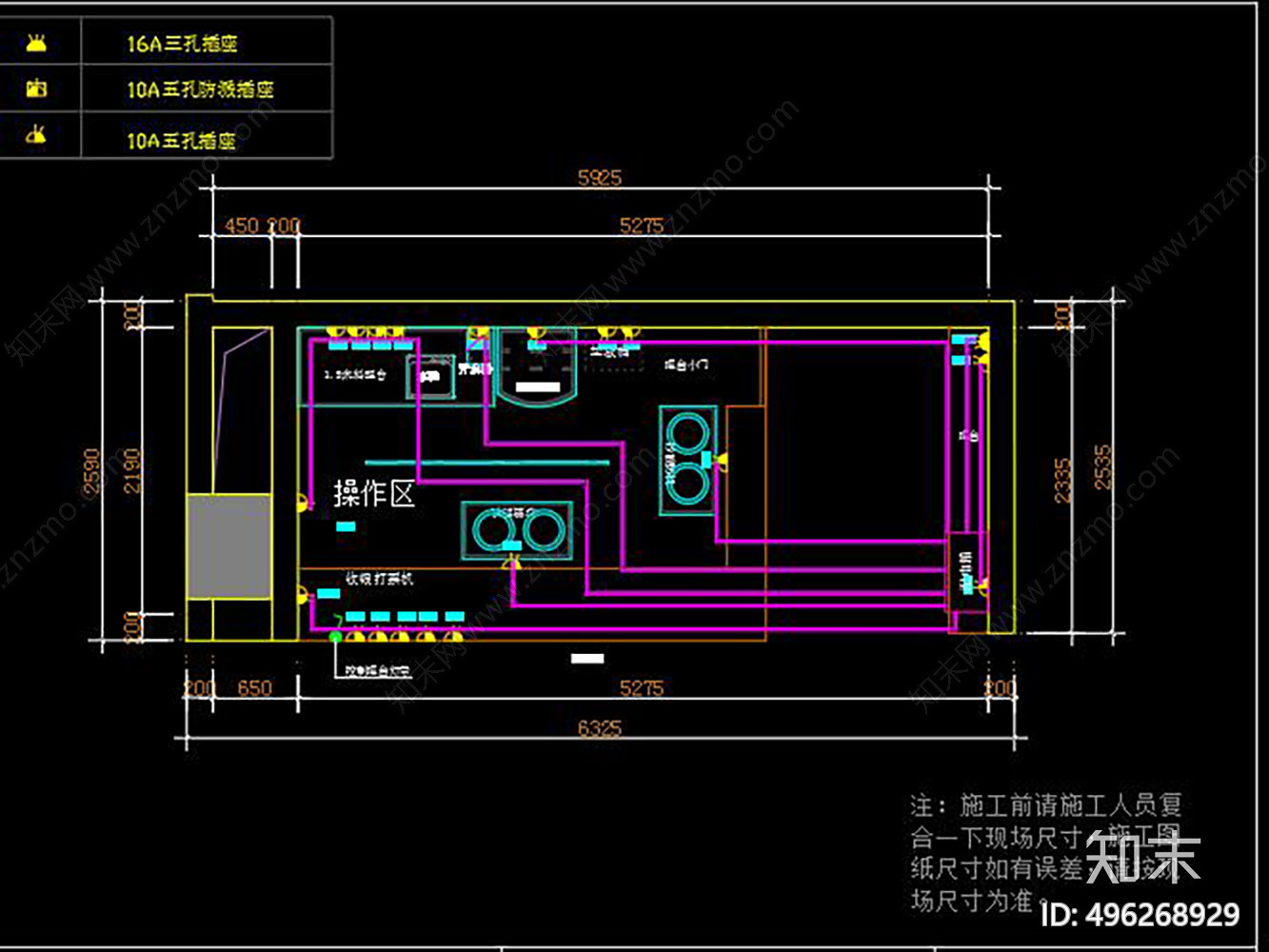Select the 操作区 room label

374,493
